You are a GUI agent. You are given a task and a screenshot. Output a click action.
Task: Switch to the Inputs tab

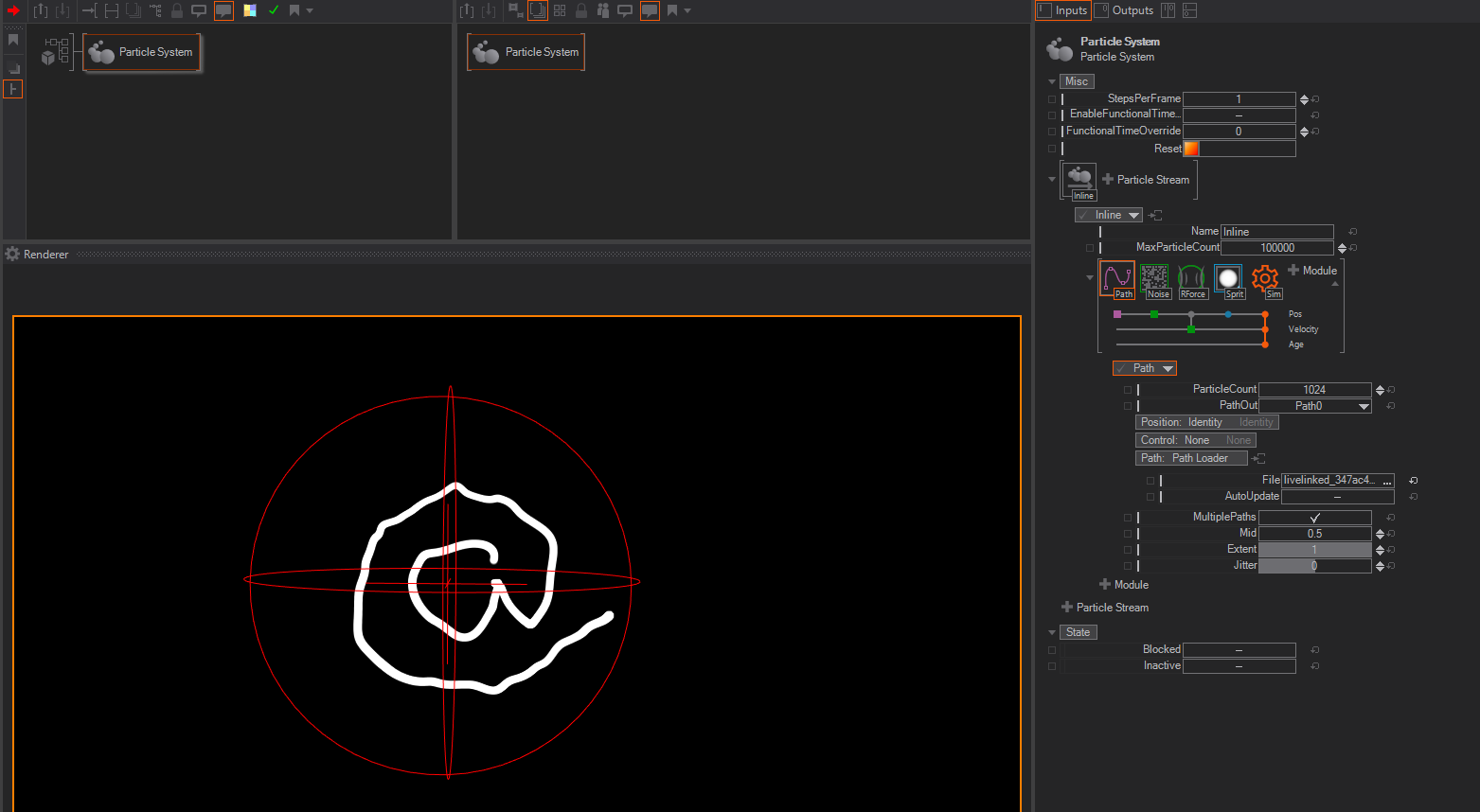point(1062,10)
